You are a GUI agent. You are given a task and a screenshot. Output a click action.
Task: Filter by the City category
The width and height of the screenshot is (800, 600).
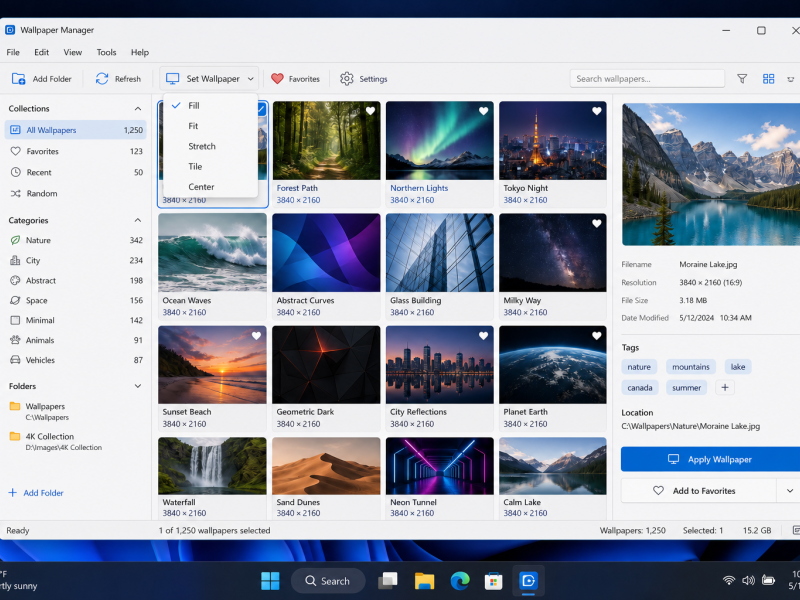76,260
